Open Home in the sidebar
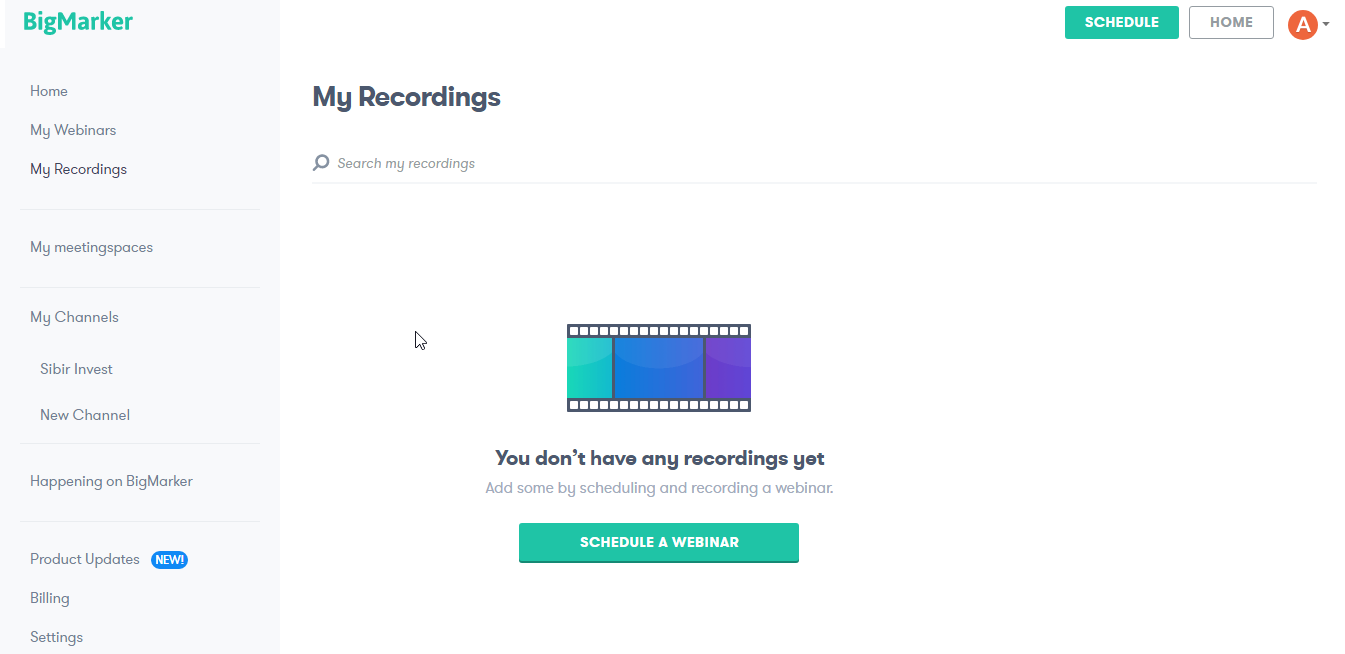This screenshot has width=1345, height=654. [49, 91]
